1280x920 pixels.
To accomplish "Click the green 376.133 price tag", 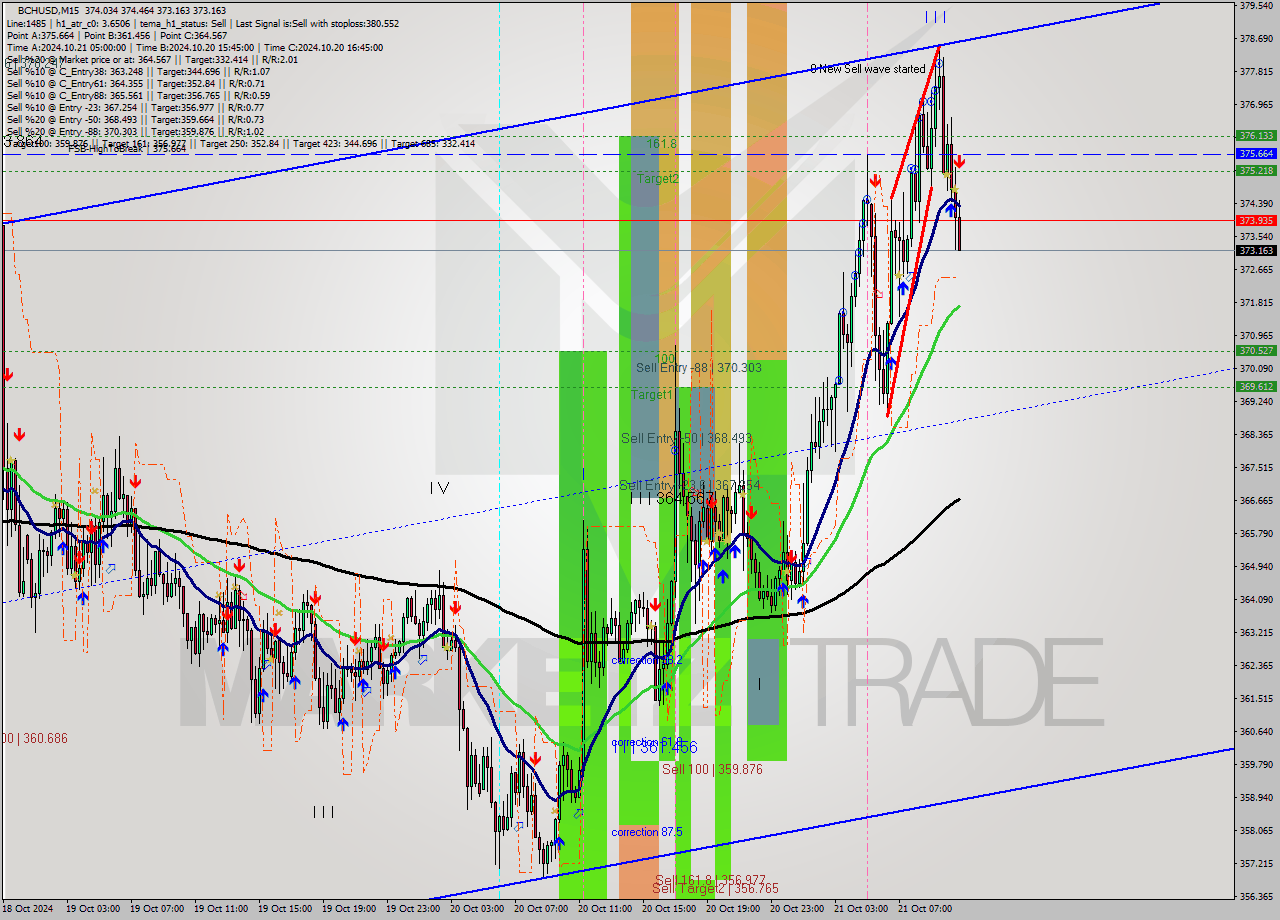I will pos(1256,135).
